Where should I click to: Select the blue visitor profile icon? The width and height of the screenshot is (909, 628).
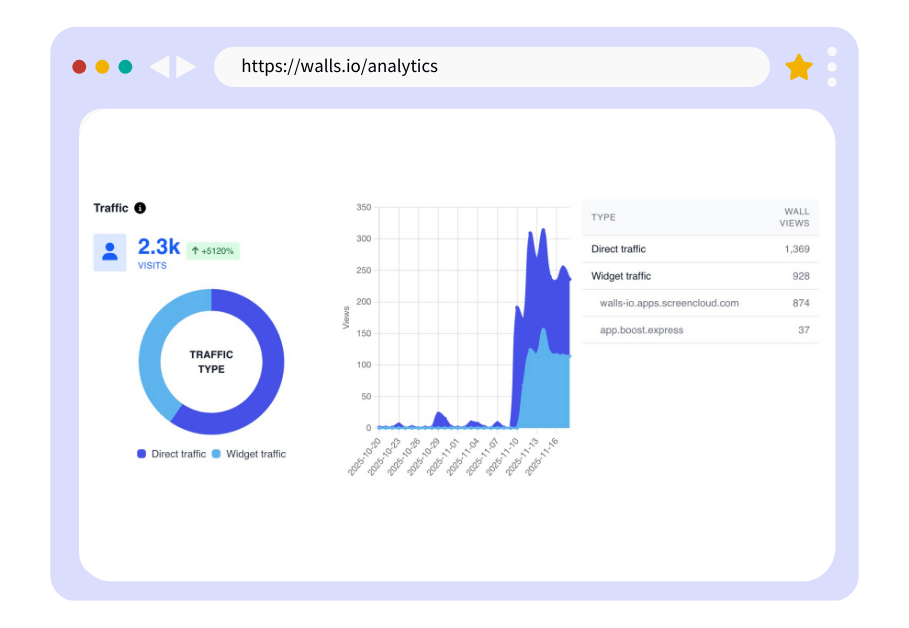click(110, 253)
